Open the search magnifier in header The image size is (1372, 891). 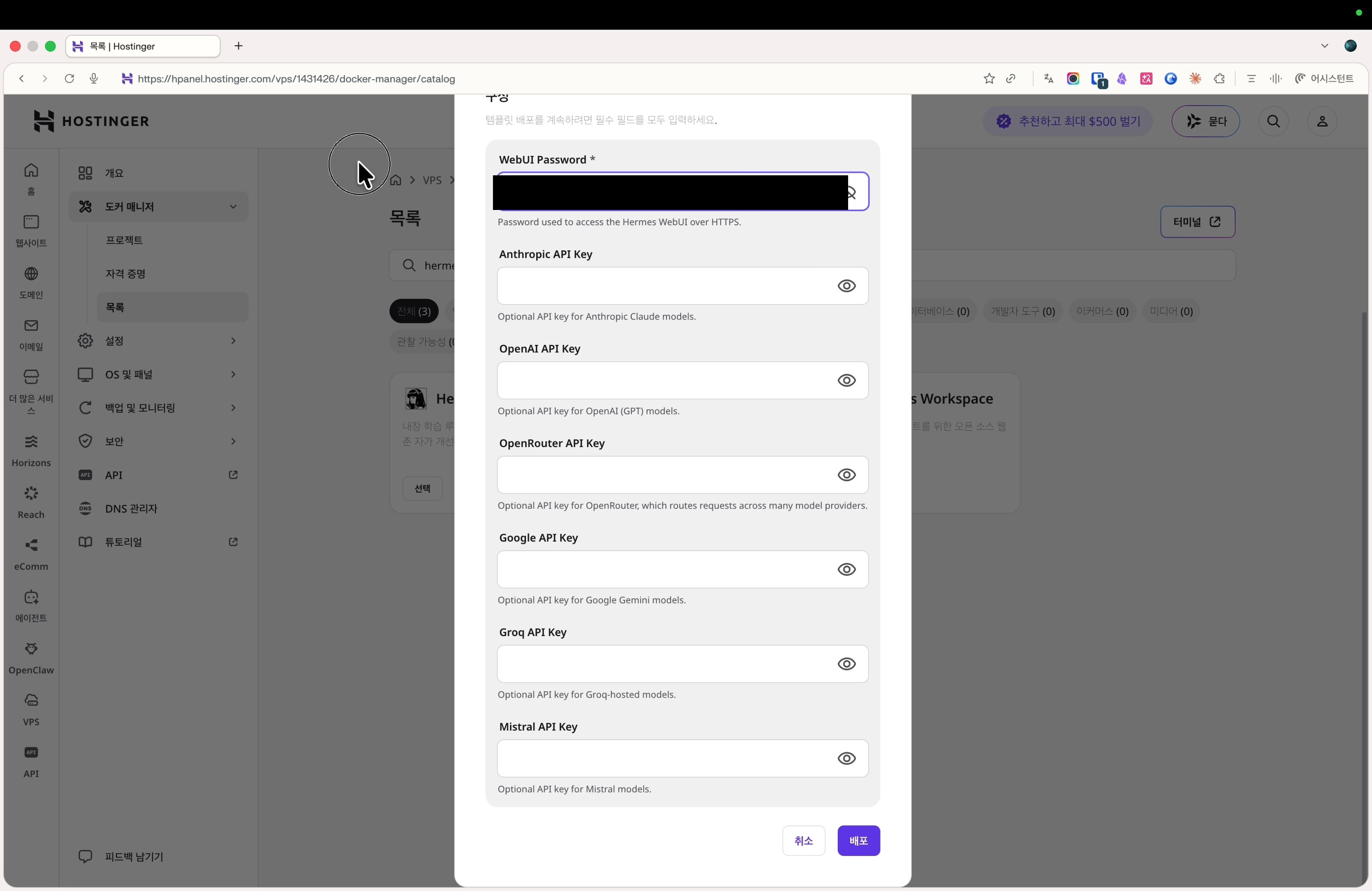click(1273, 121)
